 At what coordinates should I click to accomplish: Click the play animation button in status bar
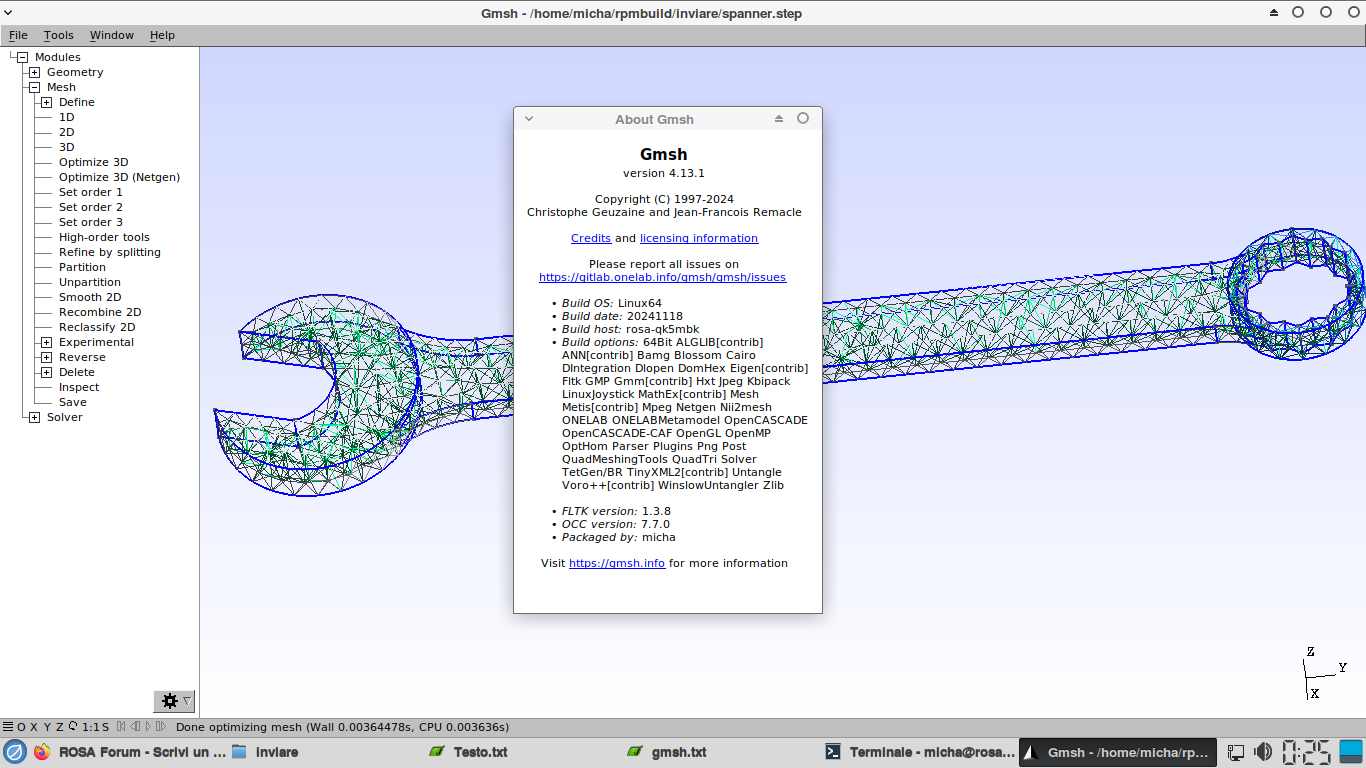[148, 727]
